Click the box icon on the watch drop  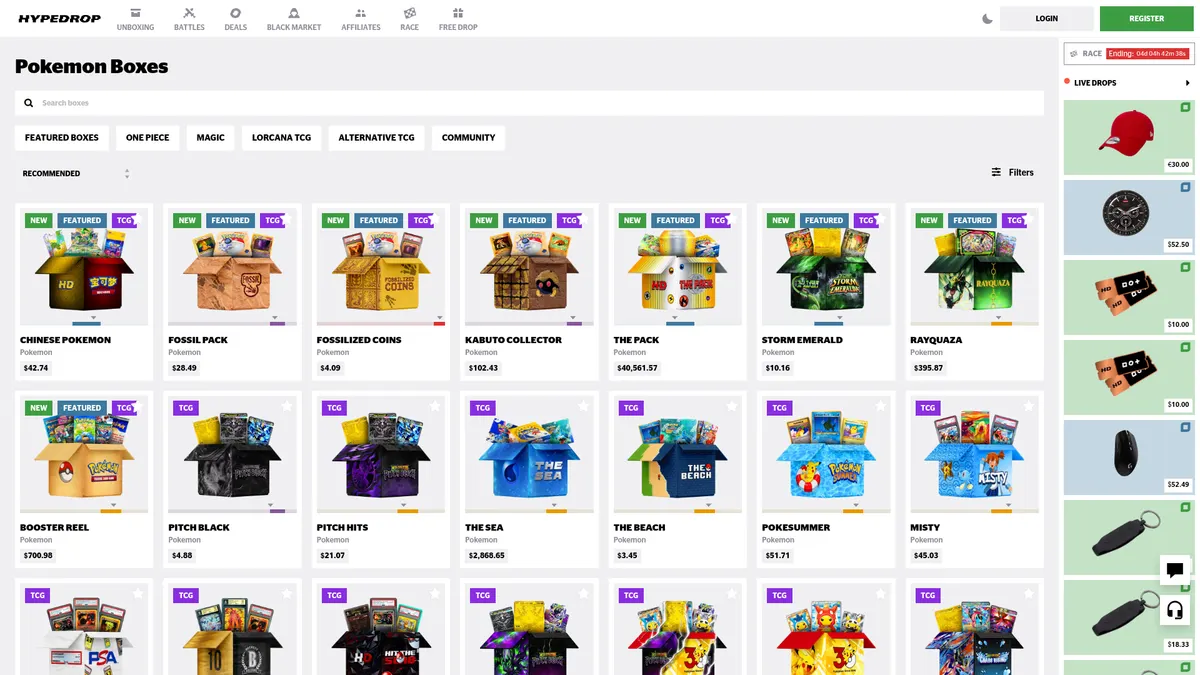1185,187
